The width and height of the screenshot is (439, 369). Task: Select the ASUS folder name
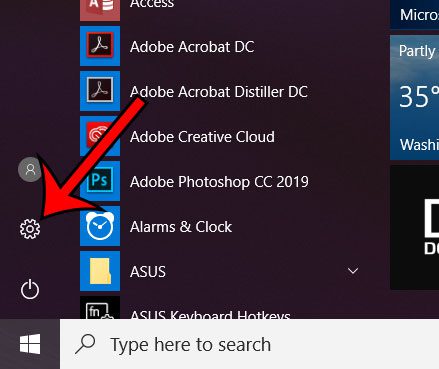[x=148, y=272]
